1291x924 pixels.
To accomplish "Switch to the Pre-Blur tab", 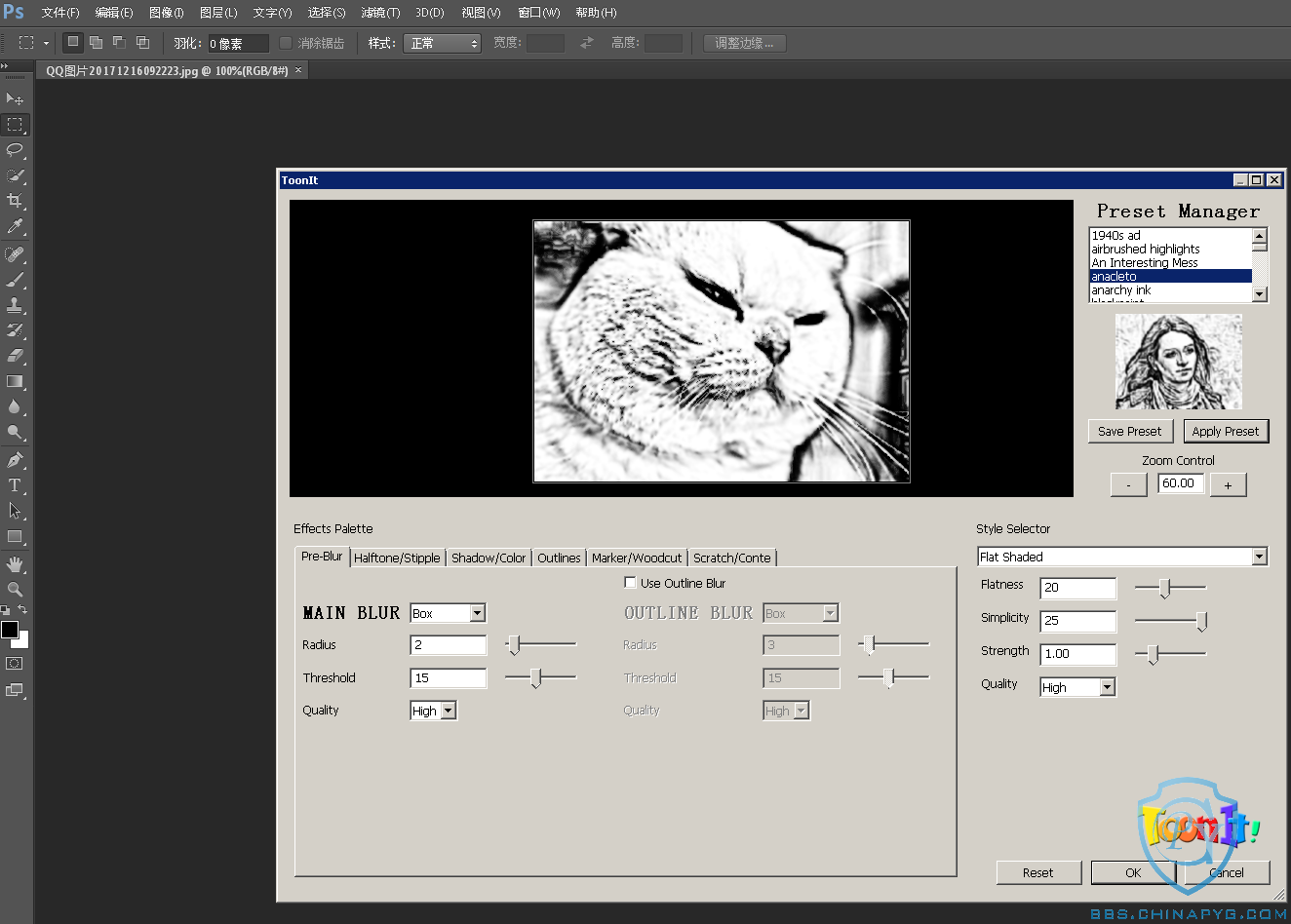I will (322, 557).
